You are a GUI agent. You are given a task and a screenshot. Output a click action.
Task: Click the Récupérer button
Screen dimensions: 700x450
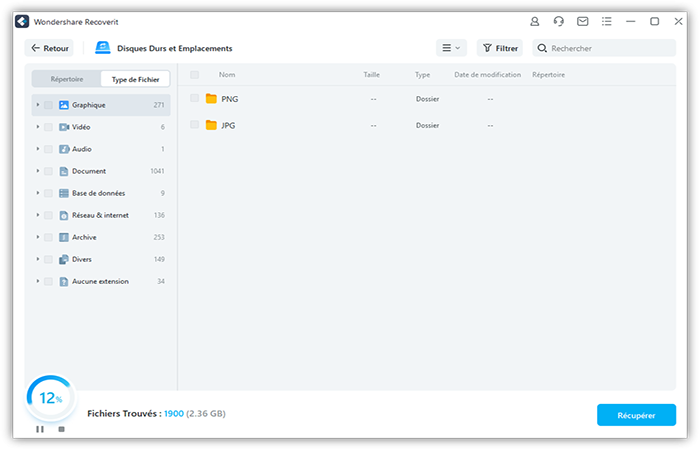click(x=636, y=415)
